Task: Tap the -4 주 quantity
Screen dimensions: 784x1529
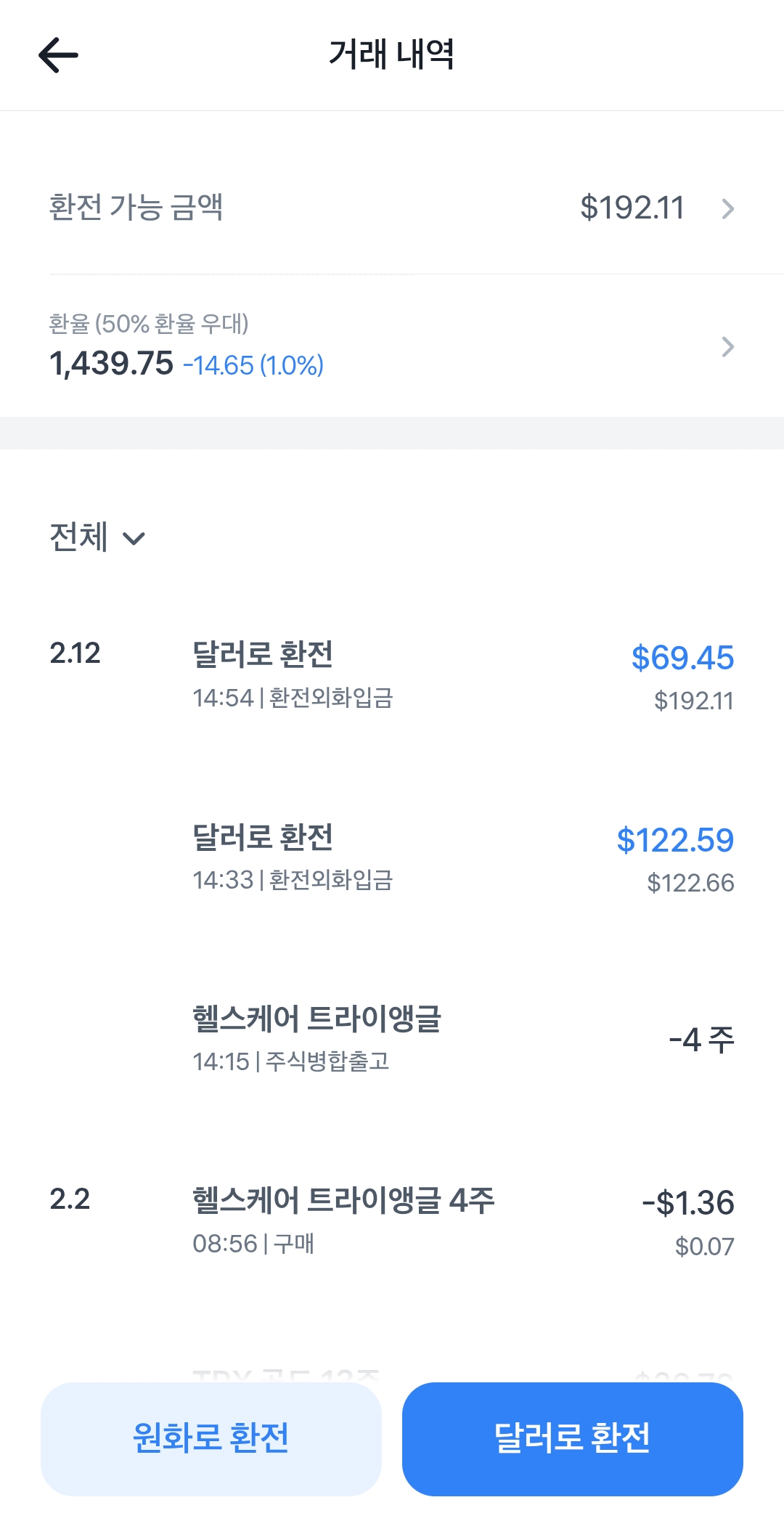Action: click(x=701, y=1040)
